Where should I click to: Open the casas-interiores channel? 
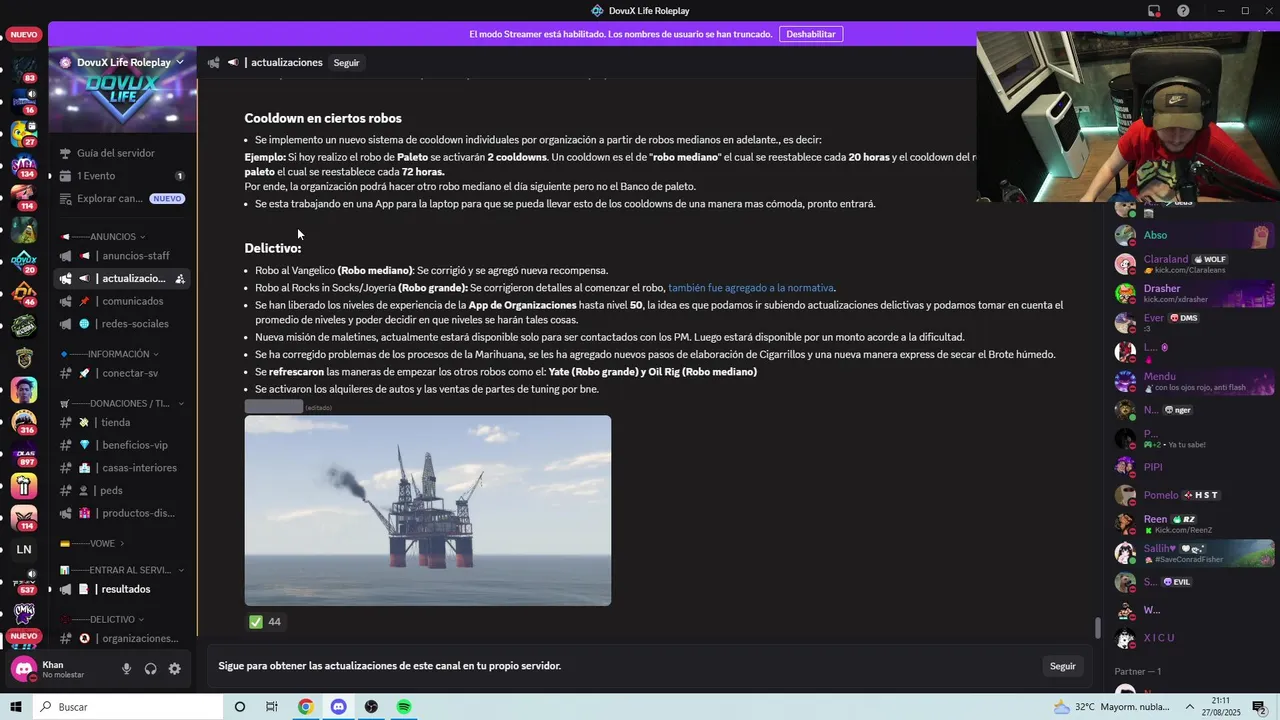(122, 468)
